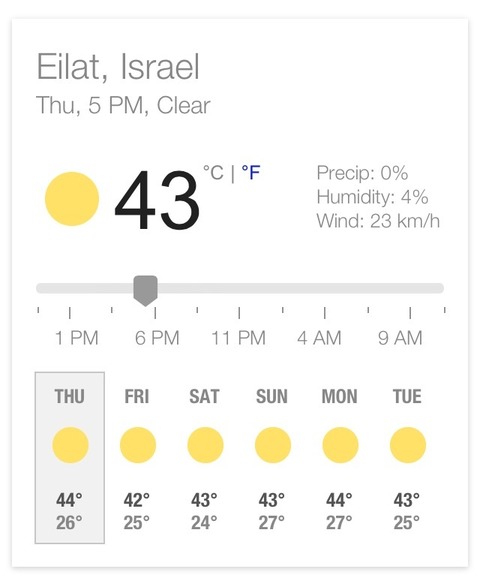Click Monday's sun forecast icon
This screenshot has width=480, height=578.
click(x=340, y=445)
